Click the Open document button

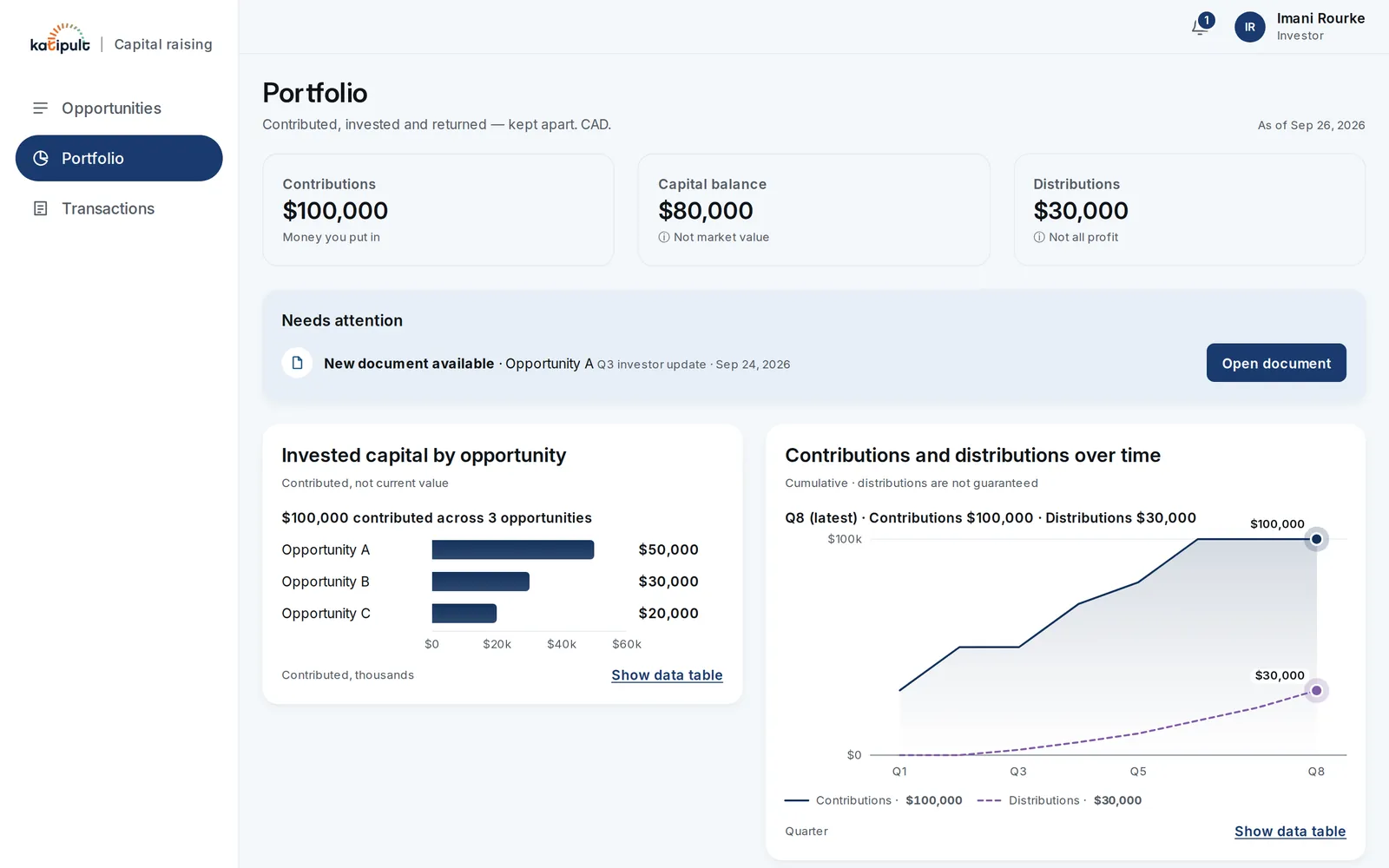coord(1276,363)
